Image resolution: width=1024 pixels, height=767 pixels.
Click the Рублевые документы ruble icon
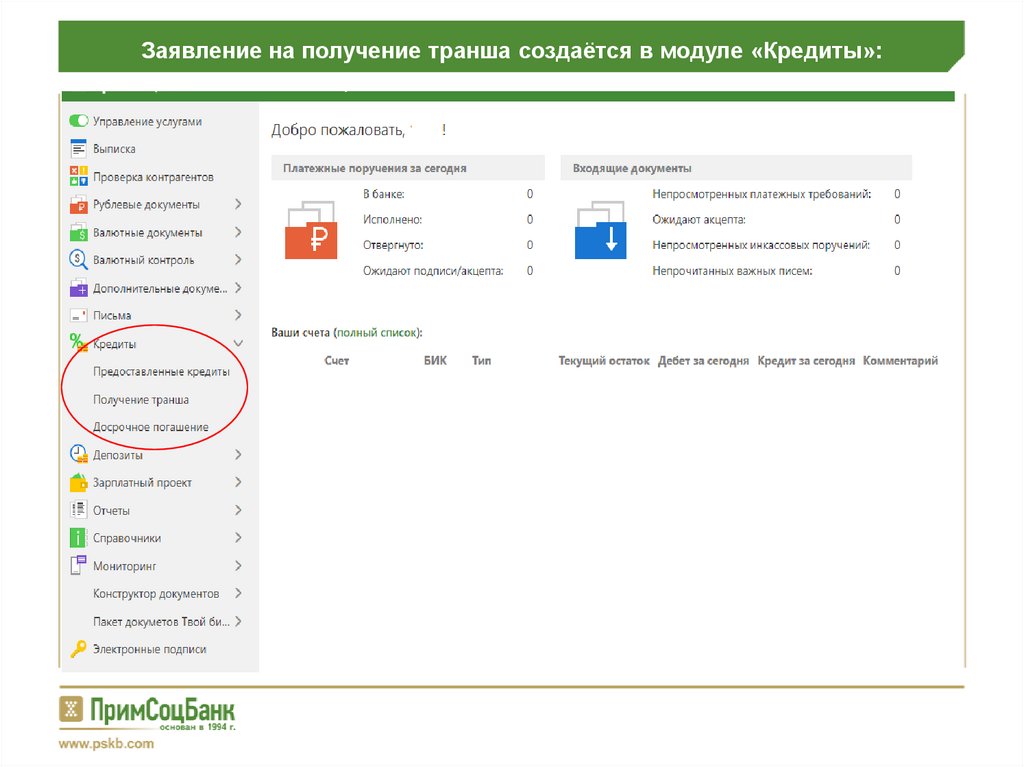(x=78, y=204)
